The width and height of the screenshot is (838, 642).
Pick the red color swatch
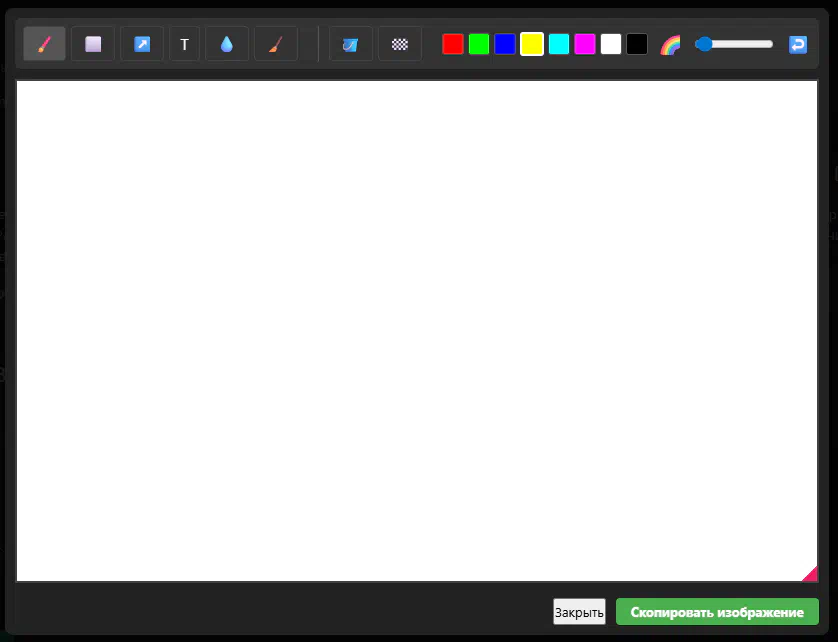(x=453, y=44)
